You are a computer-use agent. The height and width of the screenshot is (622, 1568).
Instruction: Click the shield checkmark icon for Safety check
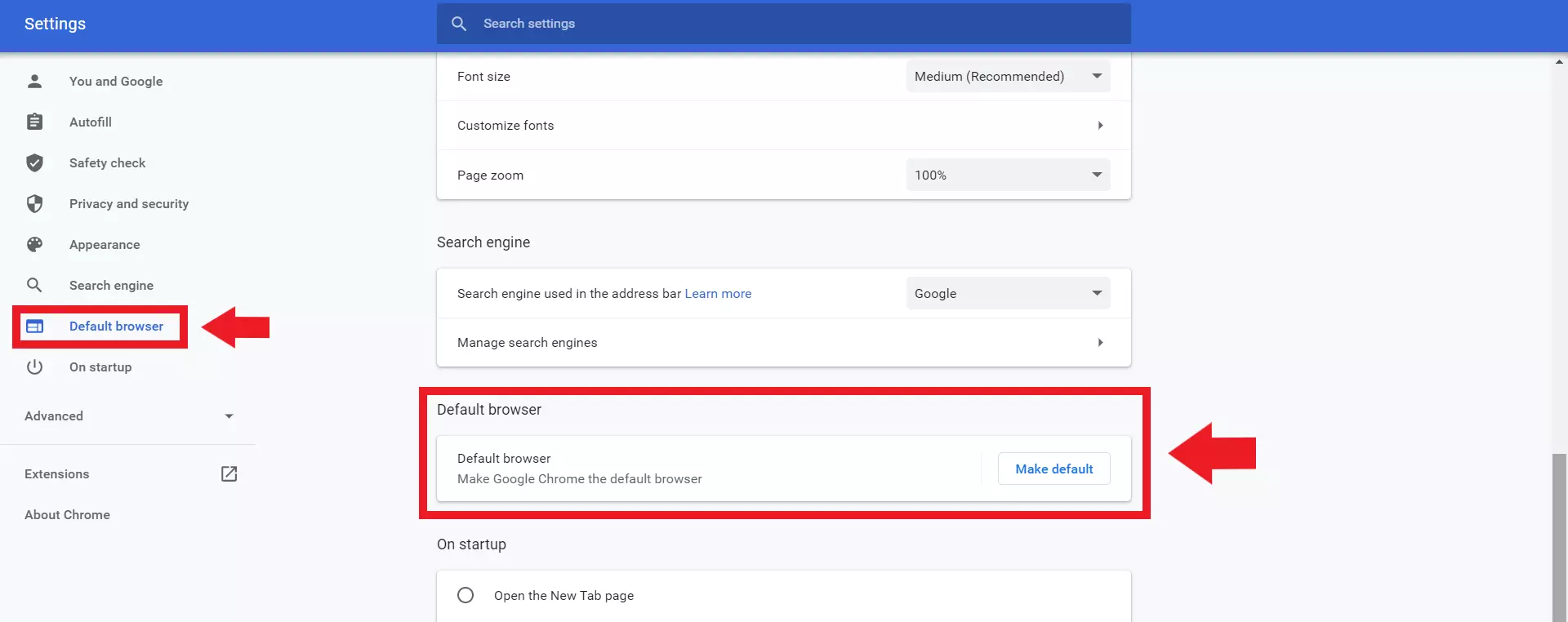click(34, 162)
